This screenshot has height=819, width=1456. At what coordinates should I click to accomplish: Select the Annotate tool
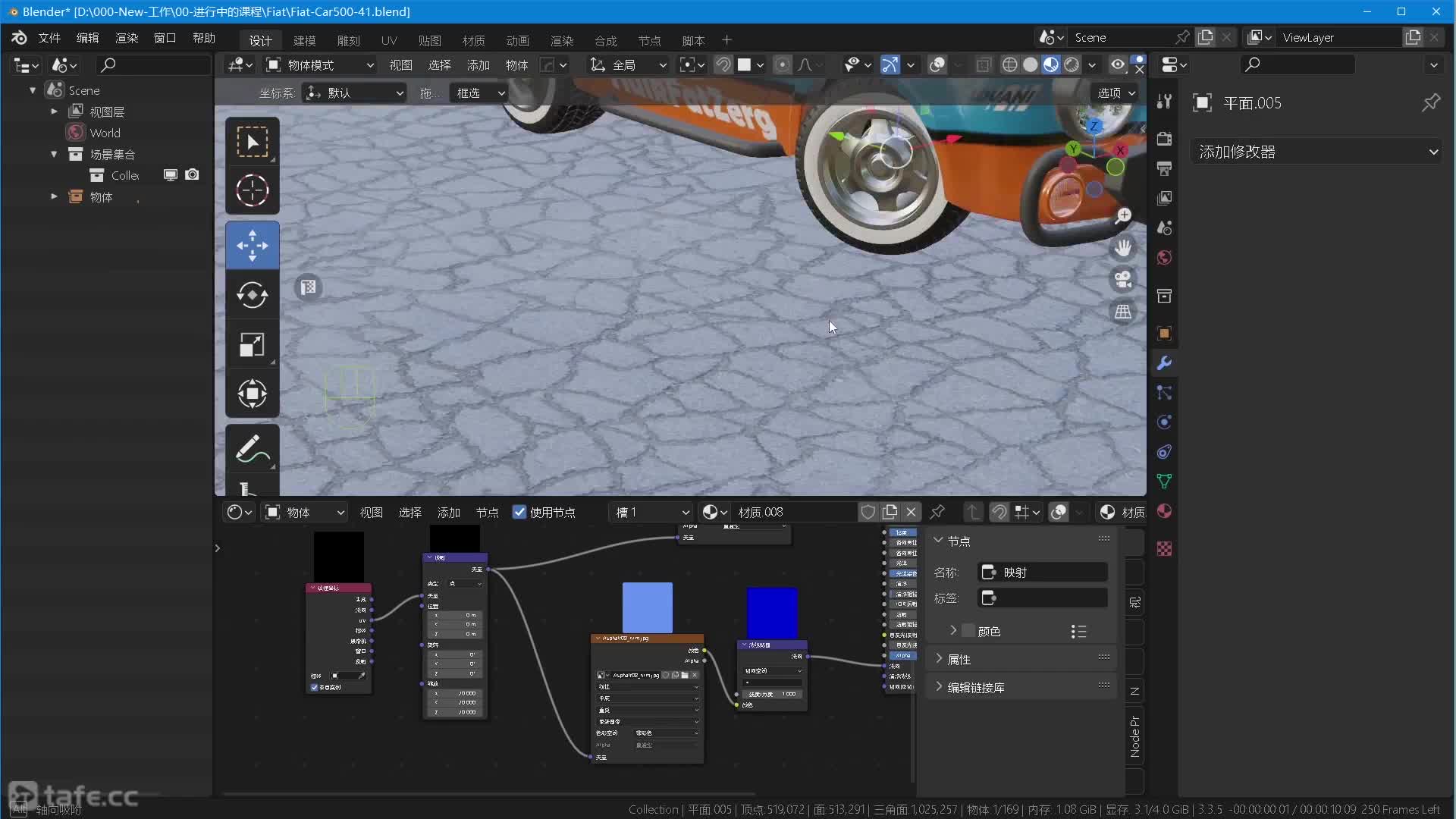[253, 448]
